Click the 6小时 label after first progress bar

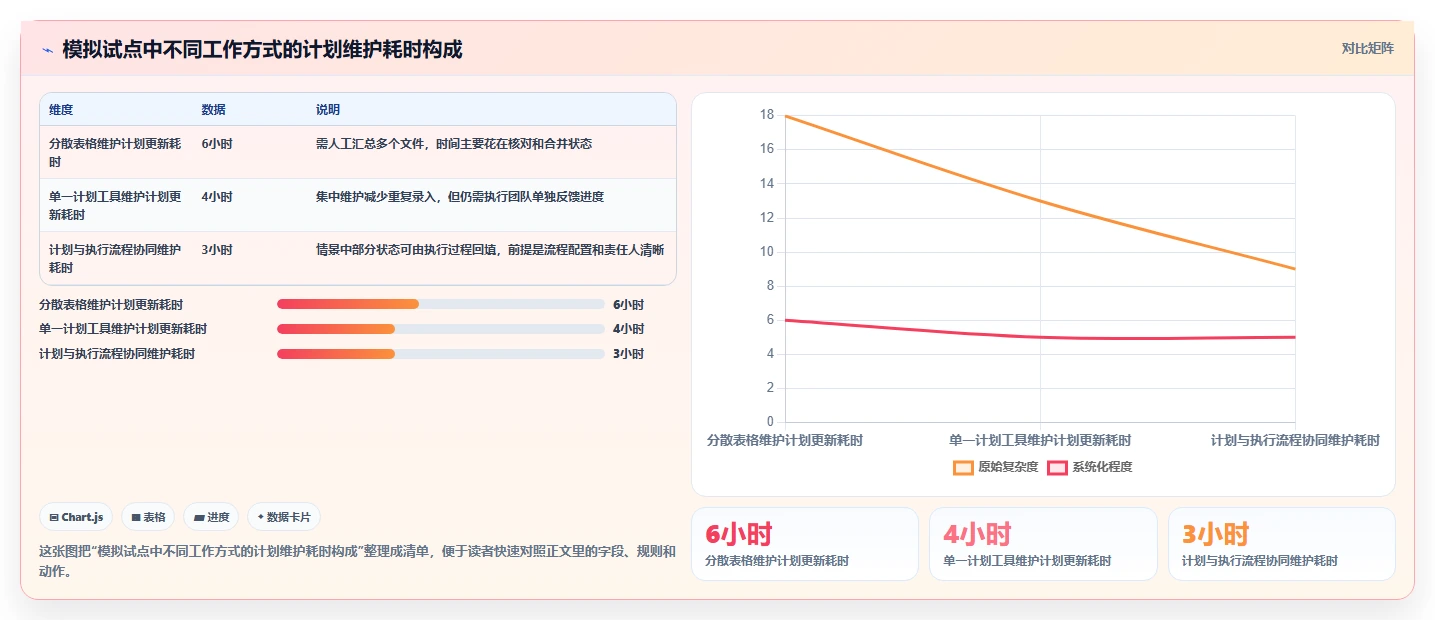coord(628,305)
